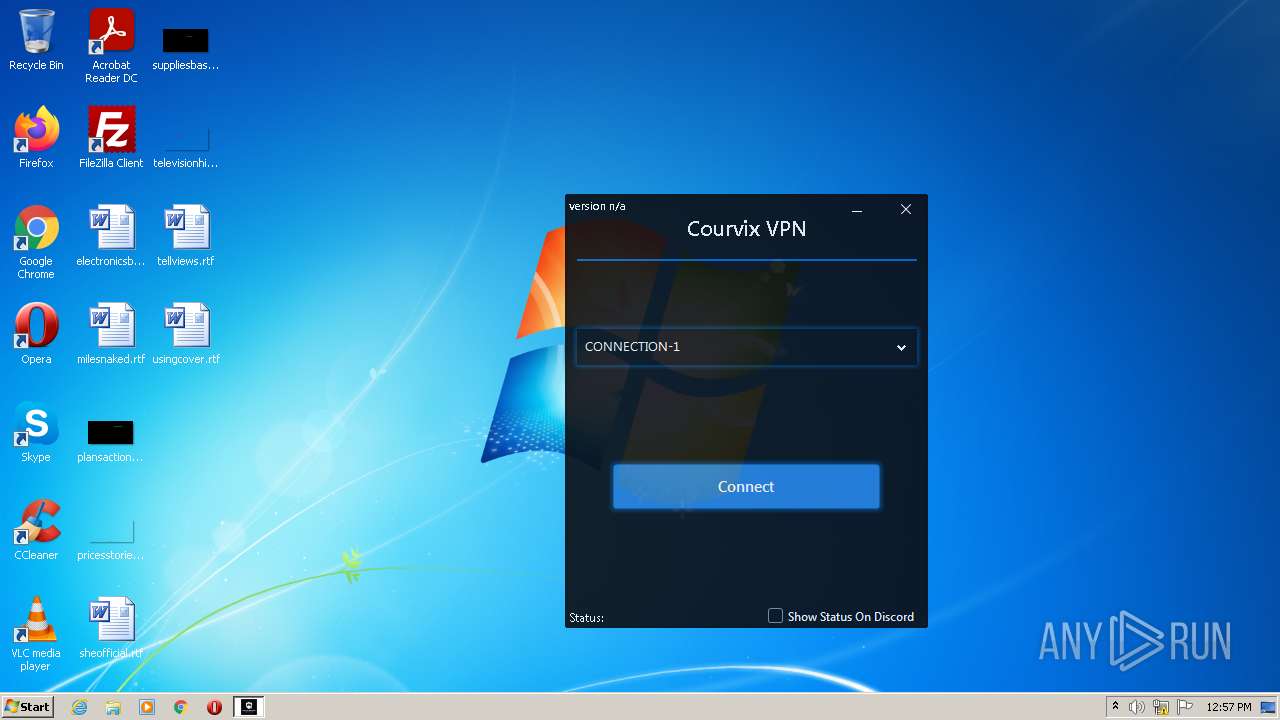Select milesnaked.rtf document icon

click(111, 334)
